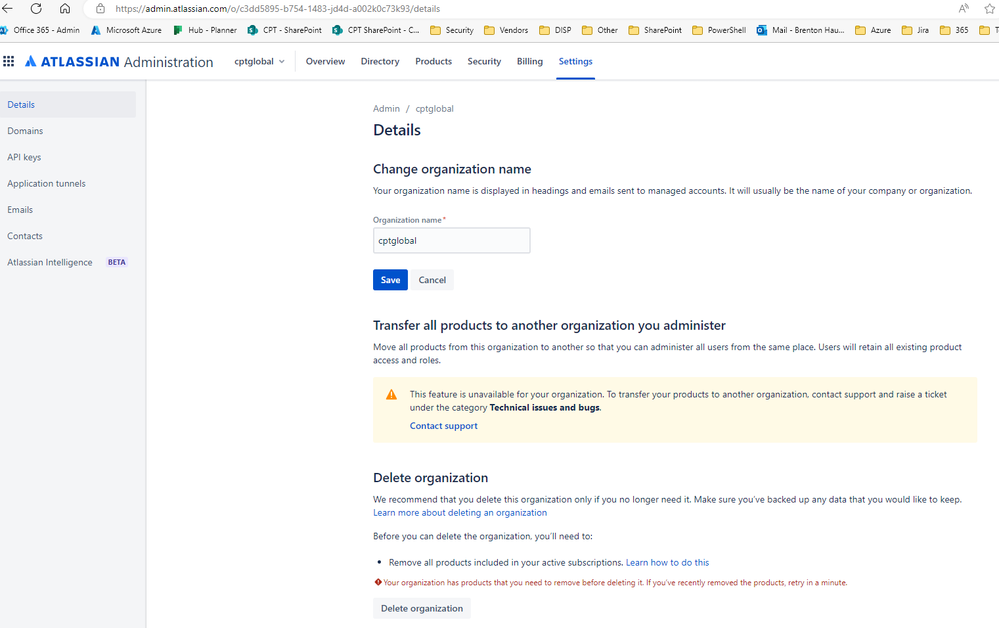999x628 pixels.
Task: Open the CPT - SharePoint bookmark
Action: [285, 30]
